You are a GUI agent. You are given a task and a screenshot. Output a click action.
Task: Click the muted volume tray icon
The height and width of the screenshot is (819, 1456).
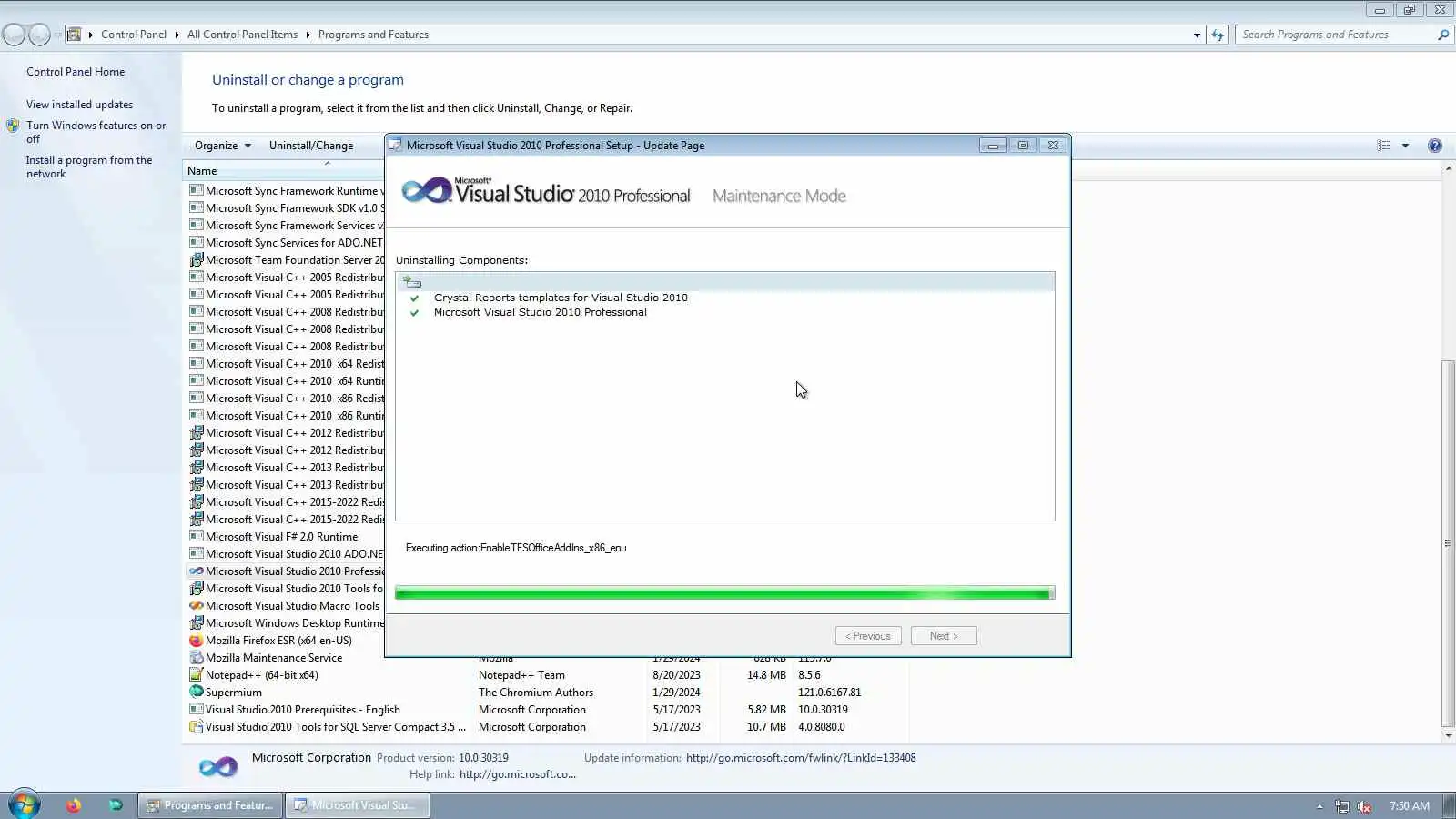[1364, 806]
